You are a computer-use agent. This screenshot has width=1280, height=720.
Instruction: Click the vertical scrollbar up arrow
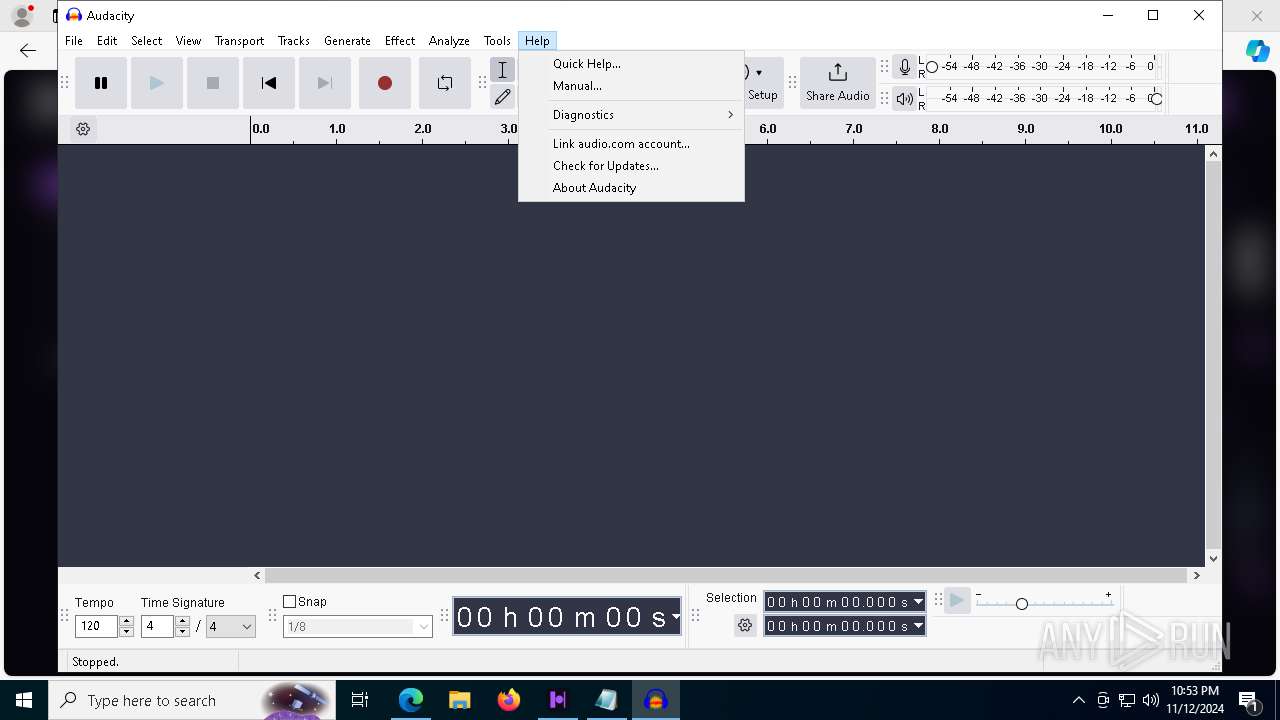[x=1213, y=154]
